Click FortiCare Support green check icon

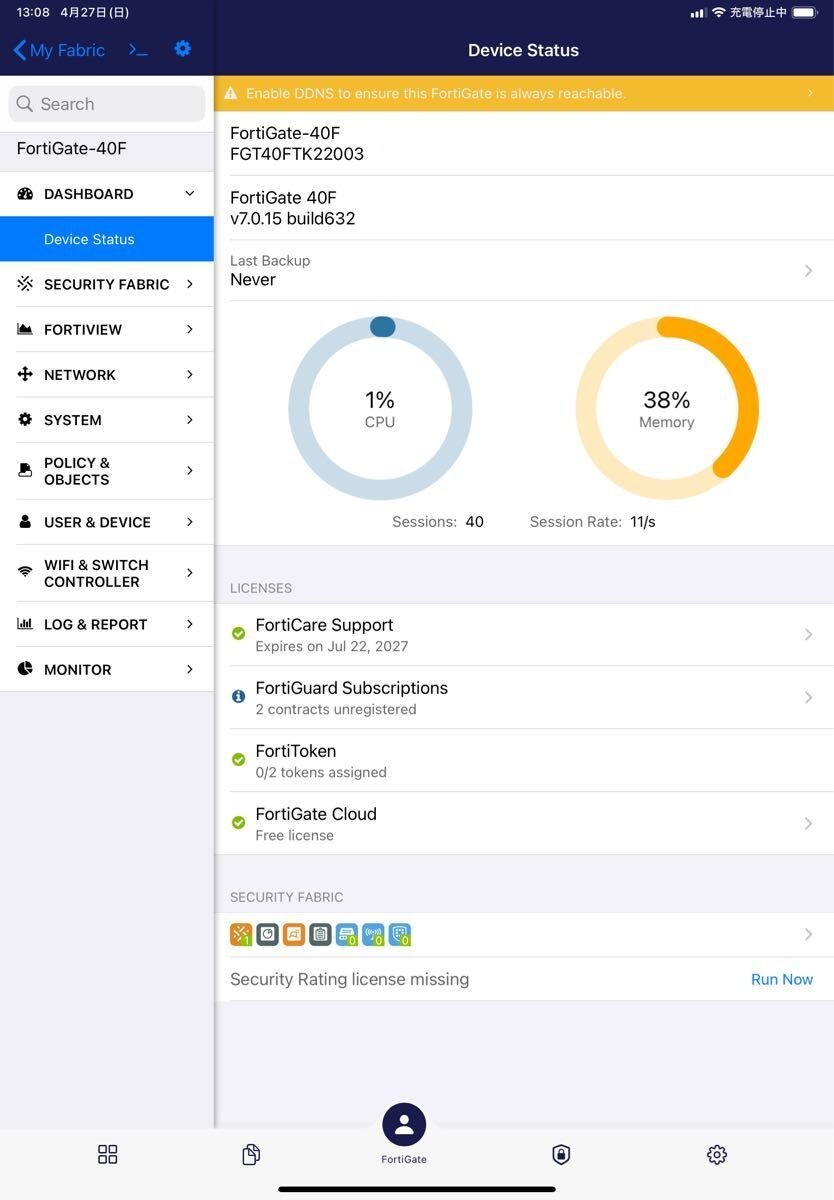[239, 633]
